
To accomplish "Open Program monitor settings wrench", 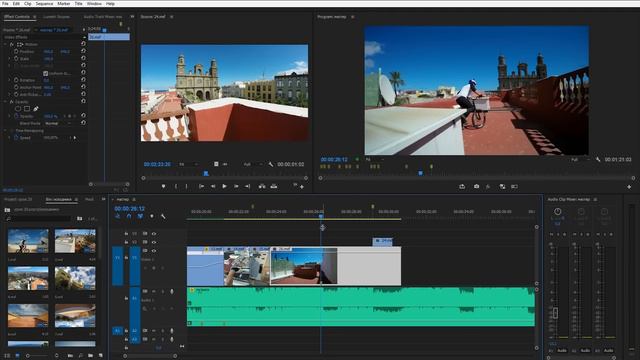I will pyautogui.click(x=598, y=160).
